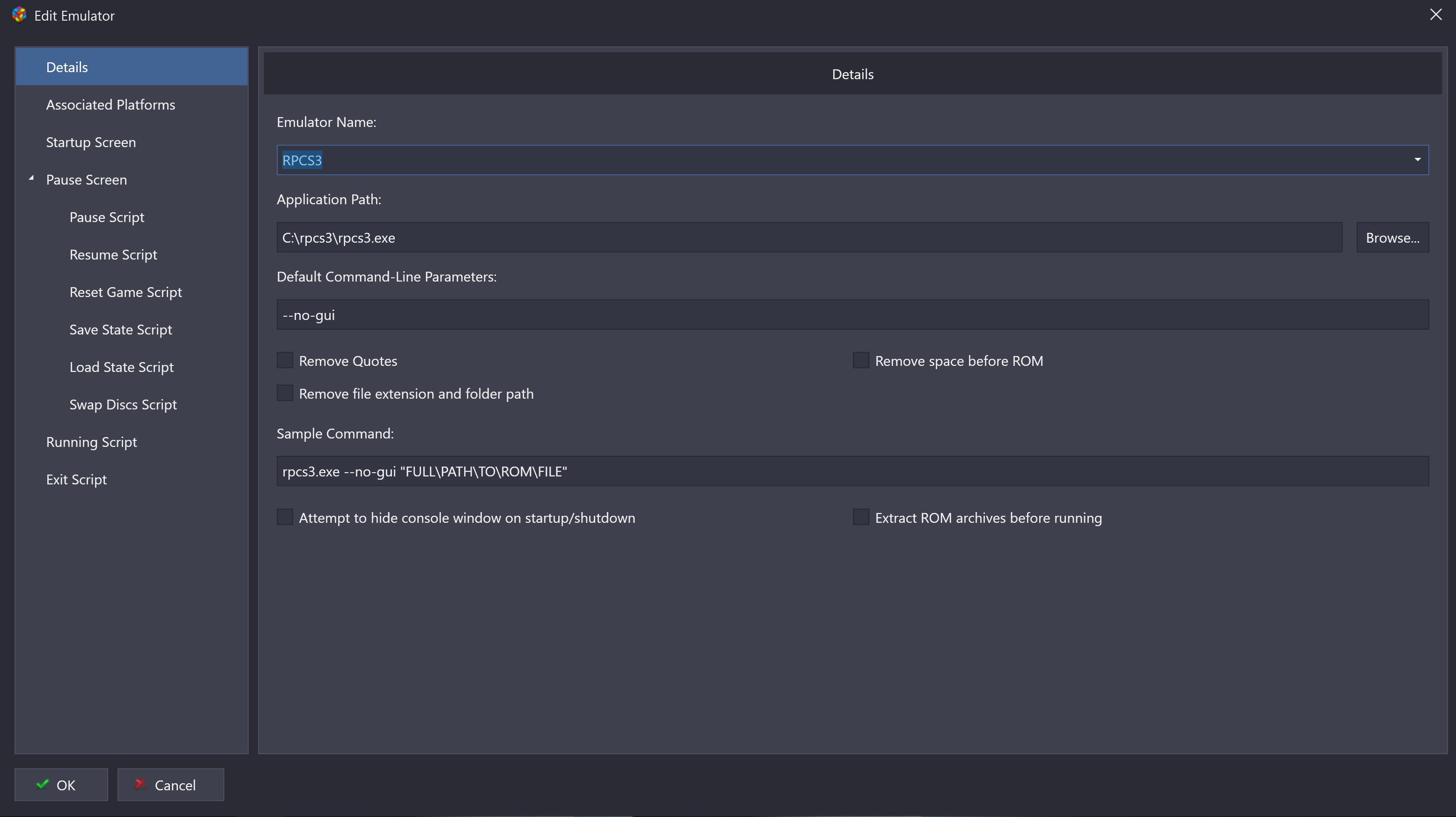Click the LaunchBox app icon in title bar
This screenshot has width=1456, height=817.
coord(19,15)
